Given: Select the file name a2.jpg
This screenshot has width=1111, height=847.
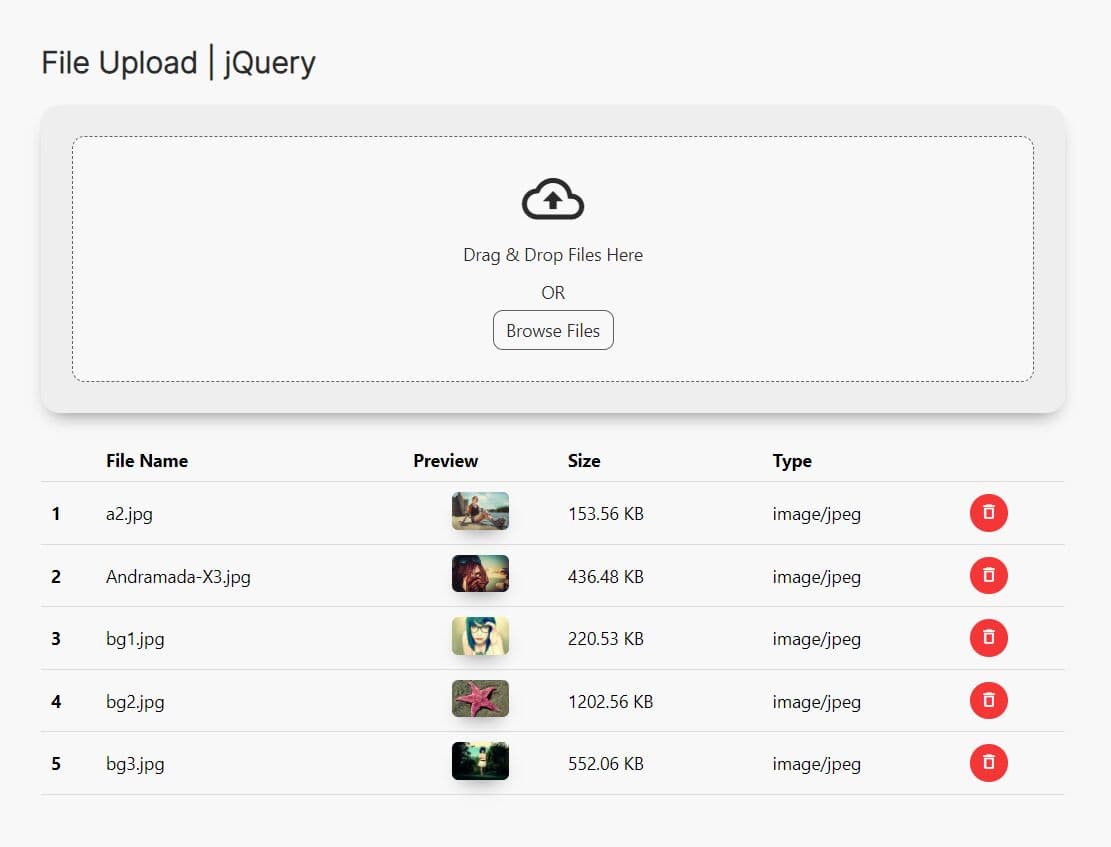Looking at the screenshot, I should coord(129,514).
